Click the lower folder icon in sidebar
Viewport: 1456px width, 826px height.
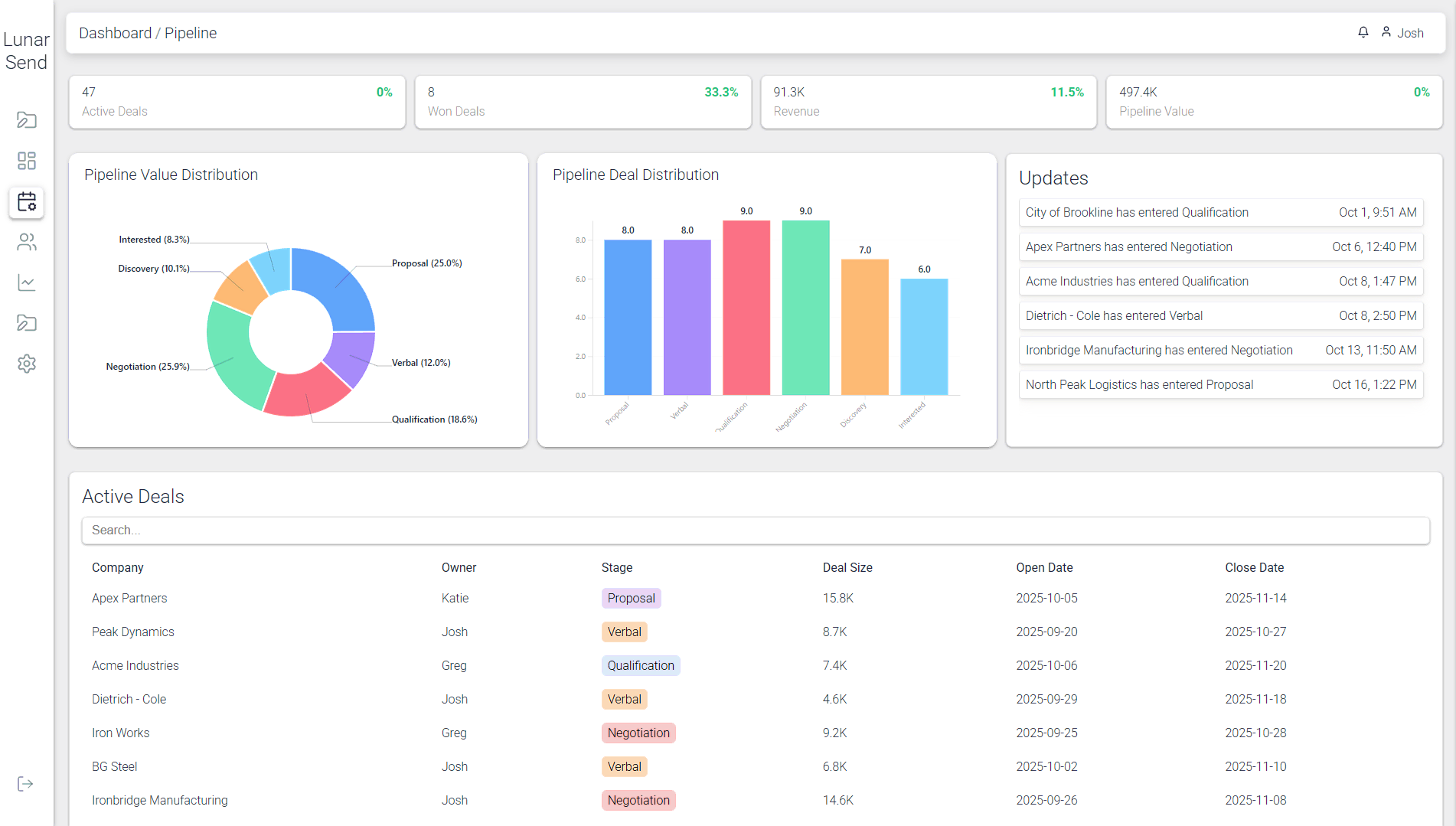(27, 323)
